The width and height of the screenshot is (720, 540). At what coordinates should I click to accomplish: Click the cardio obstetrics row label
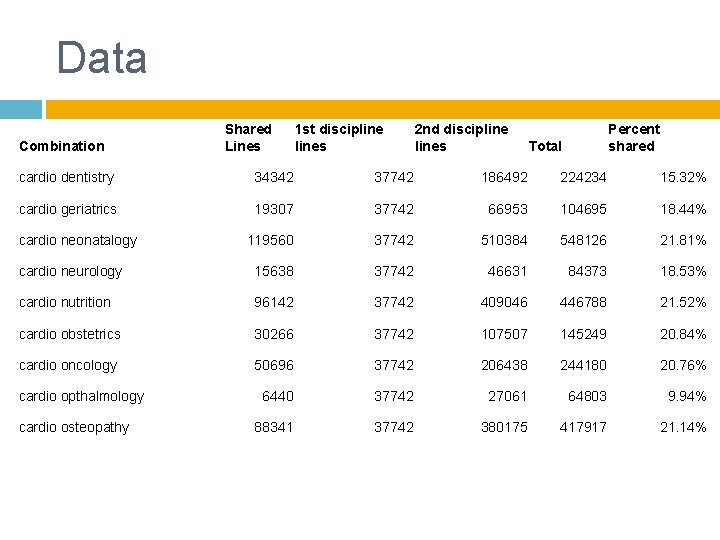coord(70,334)
